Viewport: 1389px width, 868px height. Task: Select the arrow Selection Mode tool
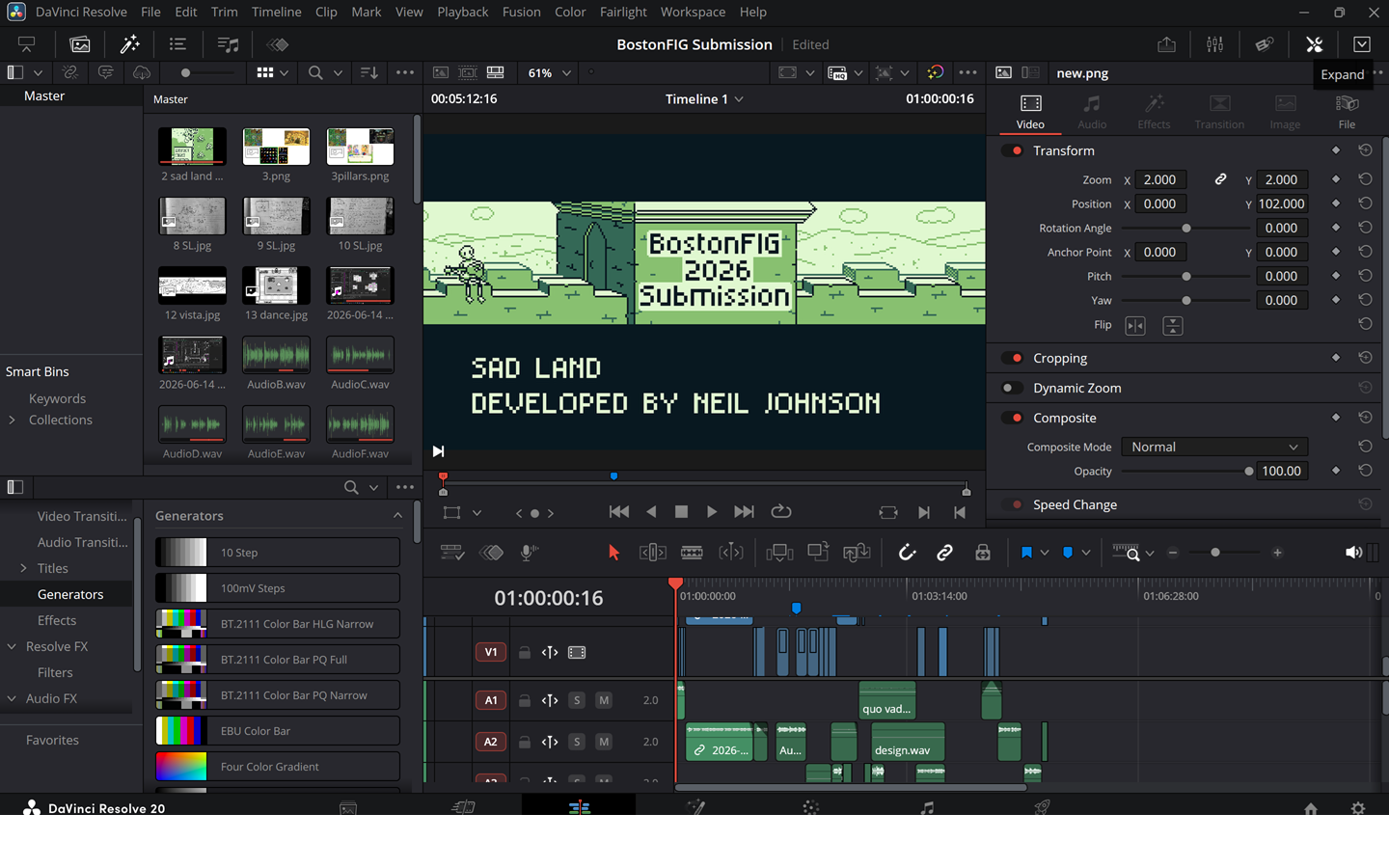pyautogui.click(x=613, y=553)
